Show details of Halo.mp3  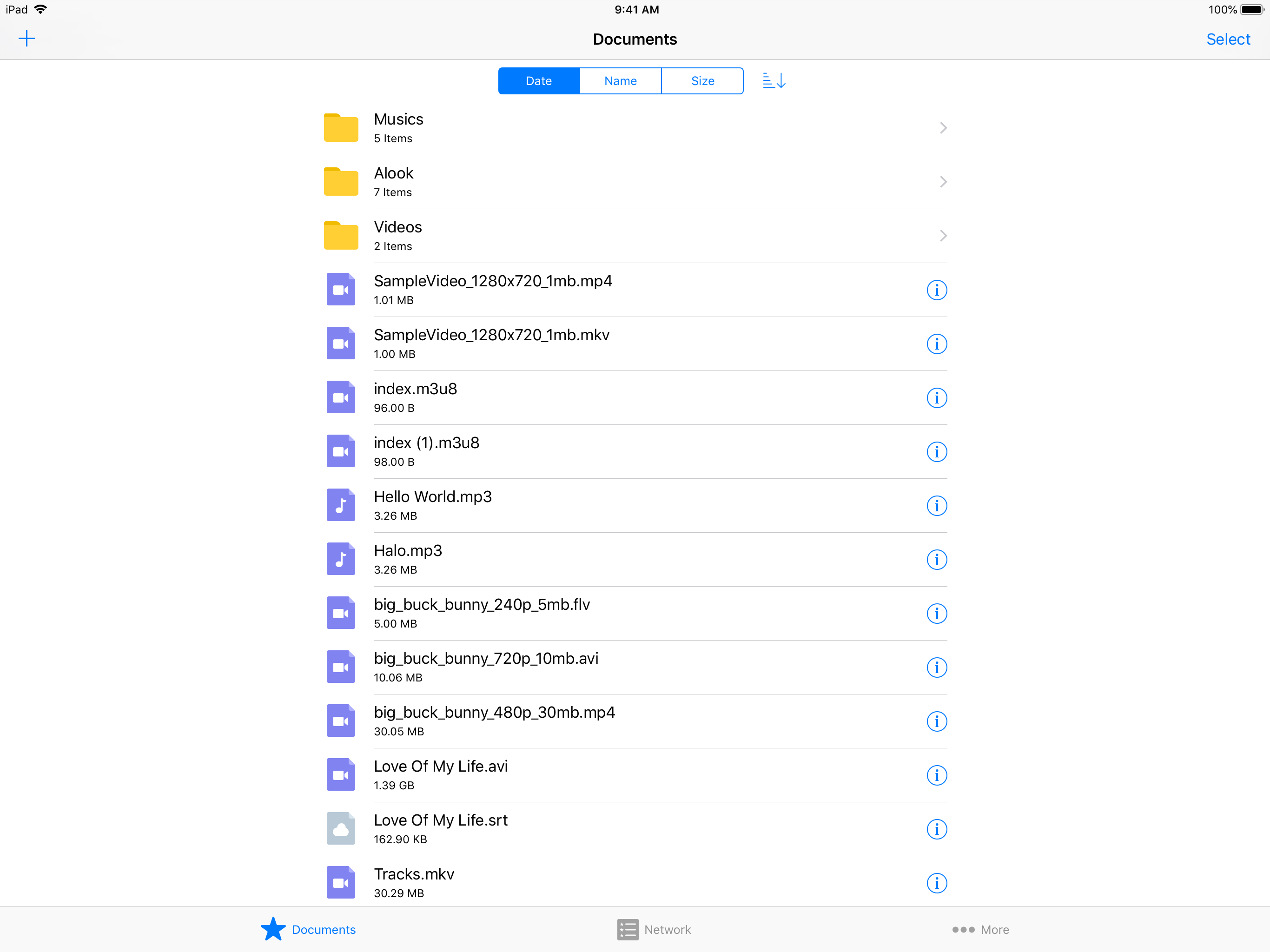pos(936,559)
